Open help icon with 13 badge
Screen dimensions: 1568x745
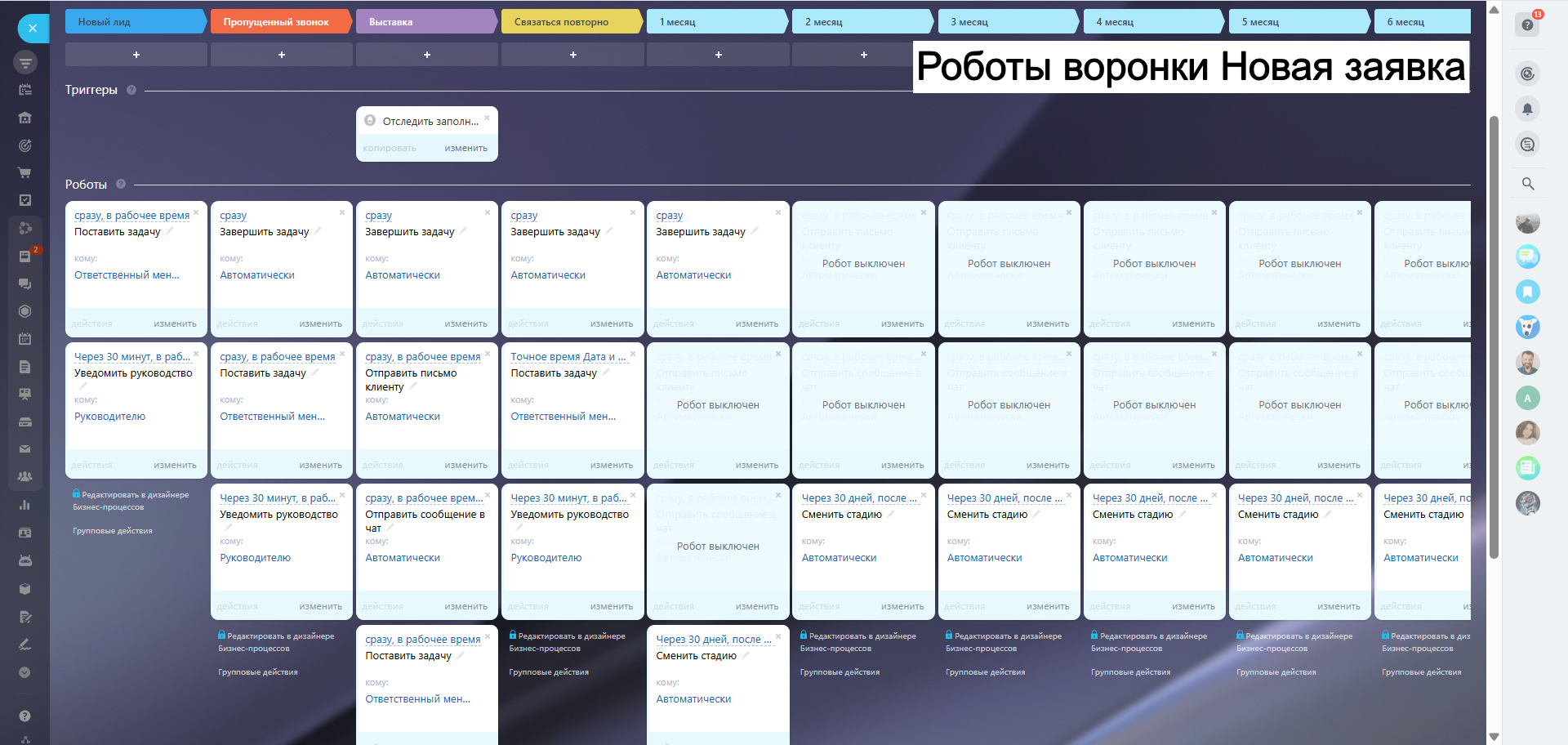[1527, 25]
